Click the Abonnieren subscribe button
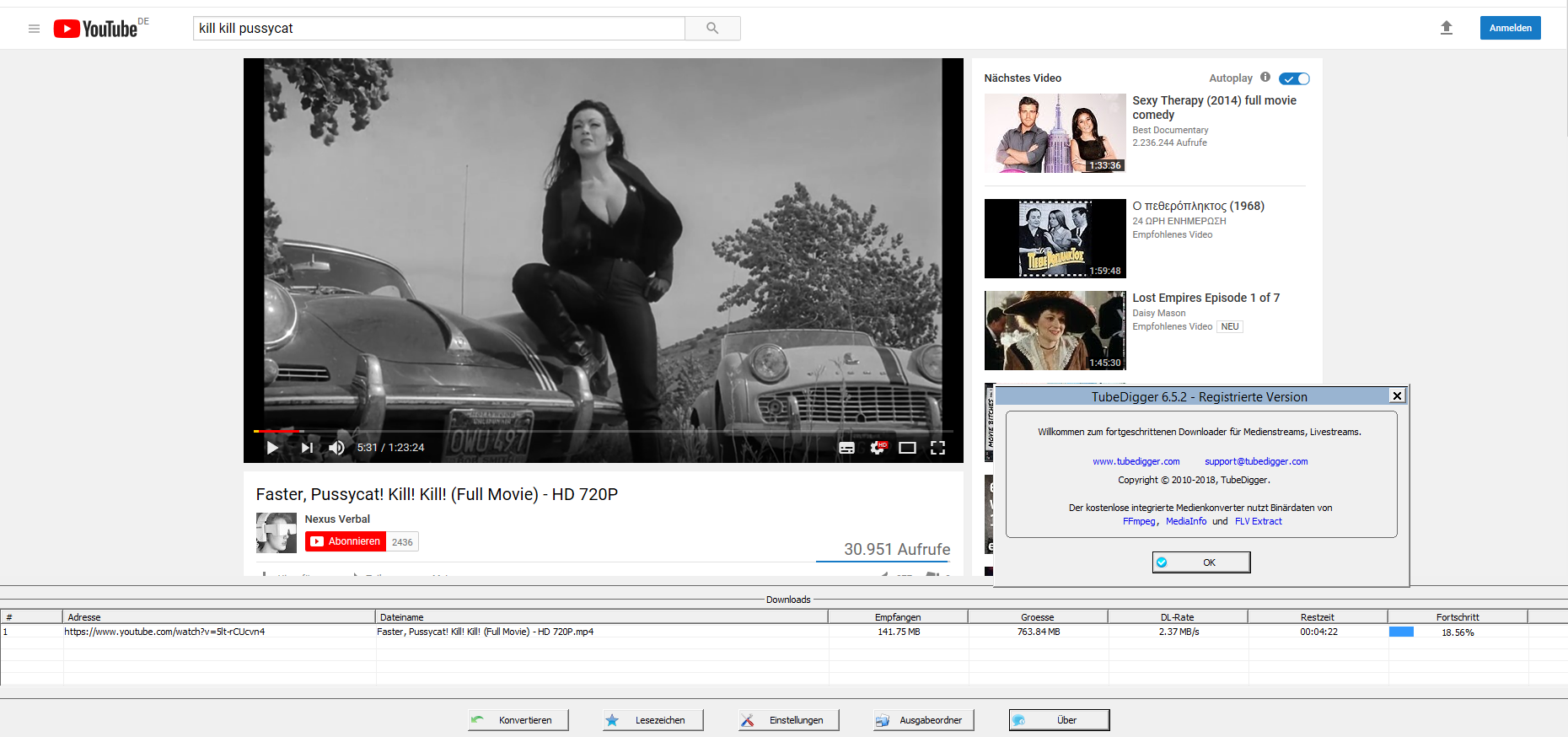The height and width of the screenshot is (737, 1568). pos(346,541)
